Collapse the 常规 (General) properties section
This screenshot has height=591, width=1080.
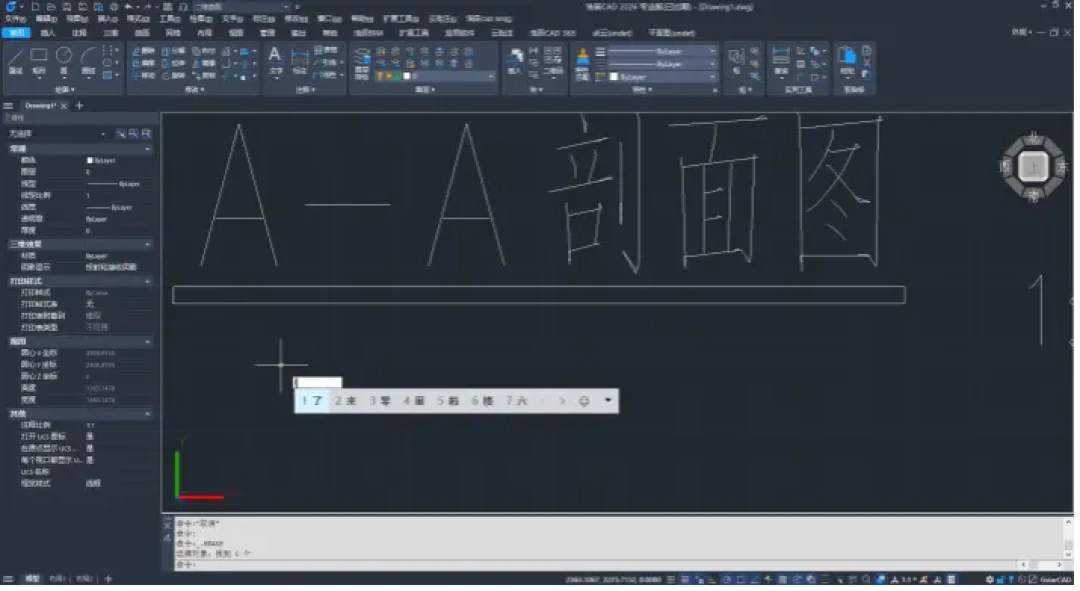(147, 149)
